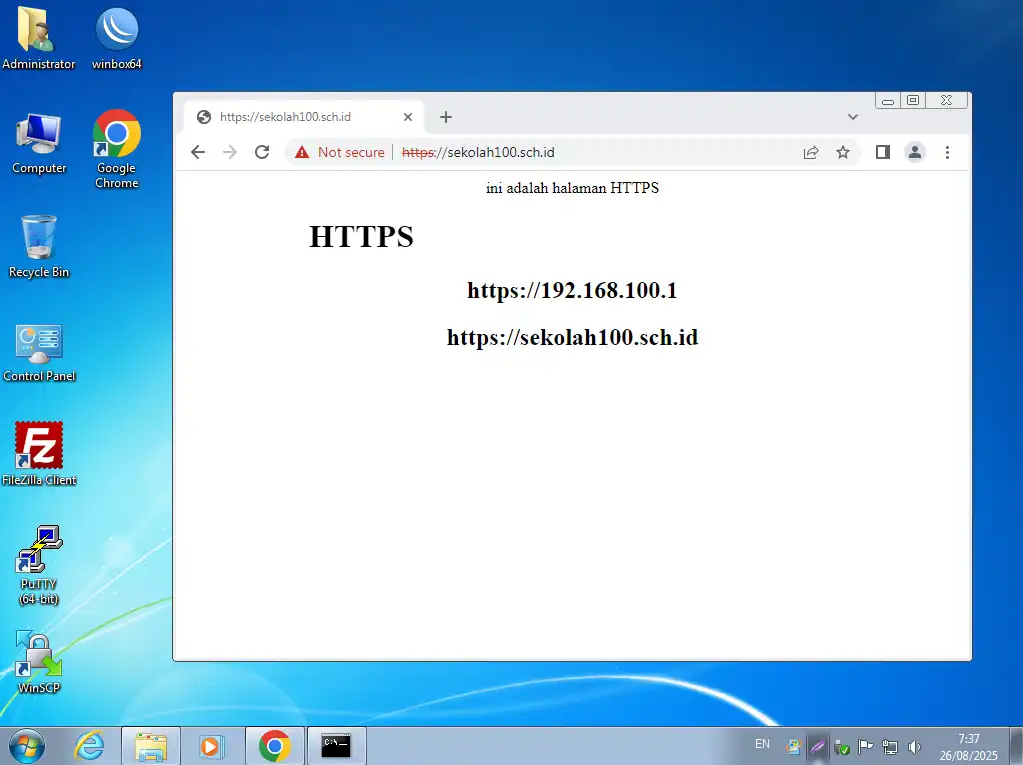The height and width of the screenshot is (765, 1023).
Task: Select the sekolah100.sch.id browser tab
Action: coord(290,117)
